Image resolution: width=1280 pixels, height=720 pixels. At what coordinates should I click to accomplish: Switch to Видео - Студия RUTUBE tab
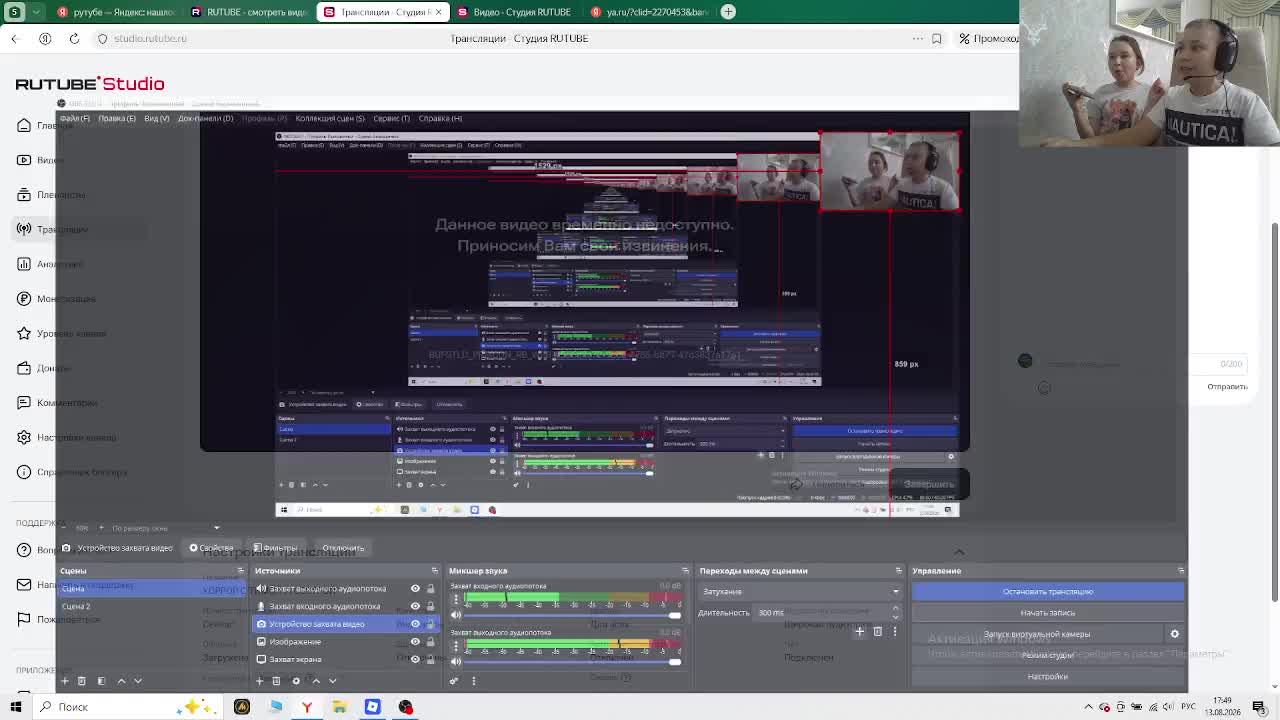(515, 12)
